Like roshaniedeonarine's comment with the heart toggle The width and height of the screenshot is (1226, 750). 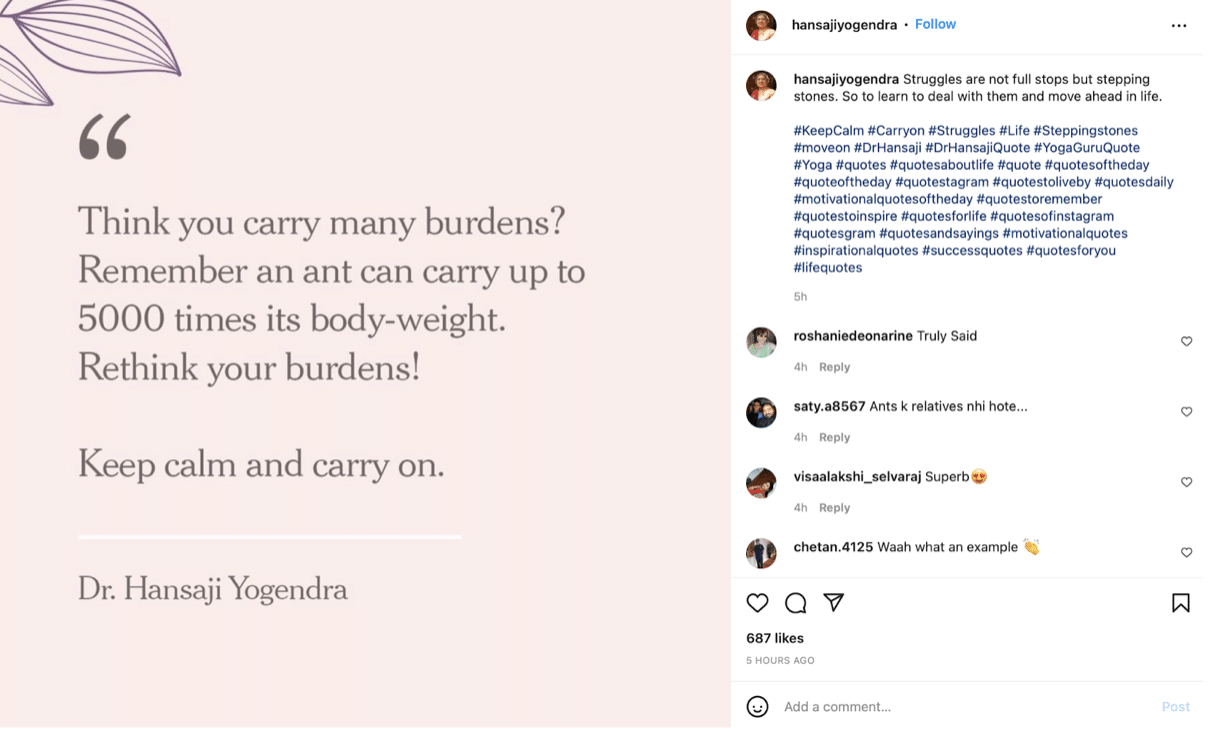(x=1186, y=341)
